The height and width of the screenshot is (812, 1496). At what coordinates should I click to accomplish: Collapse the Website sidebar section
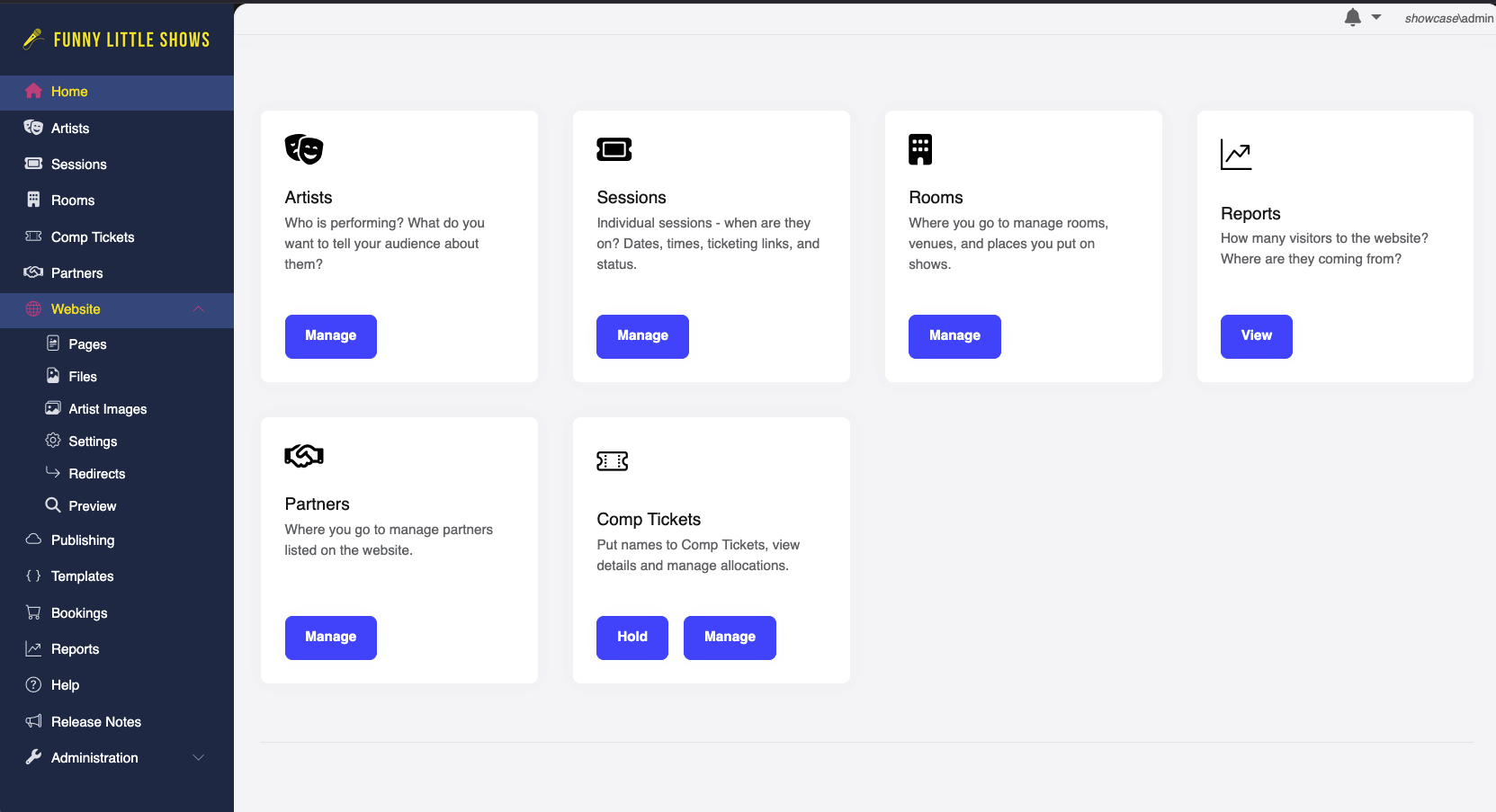pyautogui.click(x=199, y=309)
